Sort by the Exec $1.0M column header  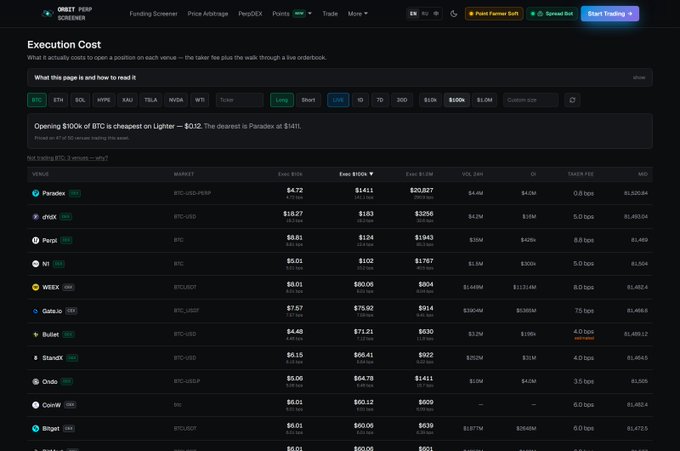pos(419,174)
